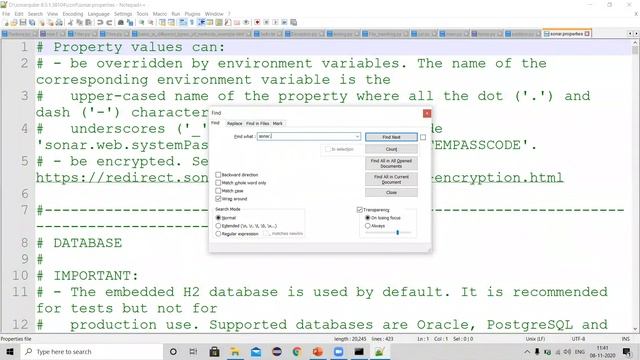Click the Zoom Out toolbar icon
This screenshot has width=640, height=360.
point(151,22)
